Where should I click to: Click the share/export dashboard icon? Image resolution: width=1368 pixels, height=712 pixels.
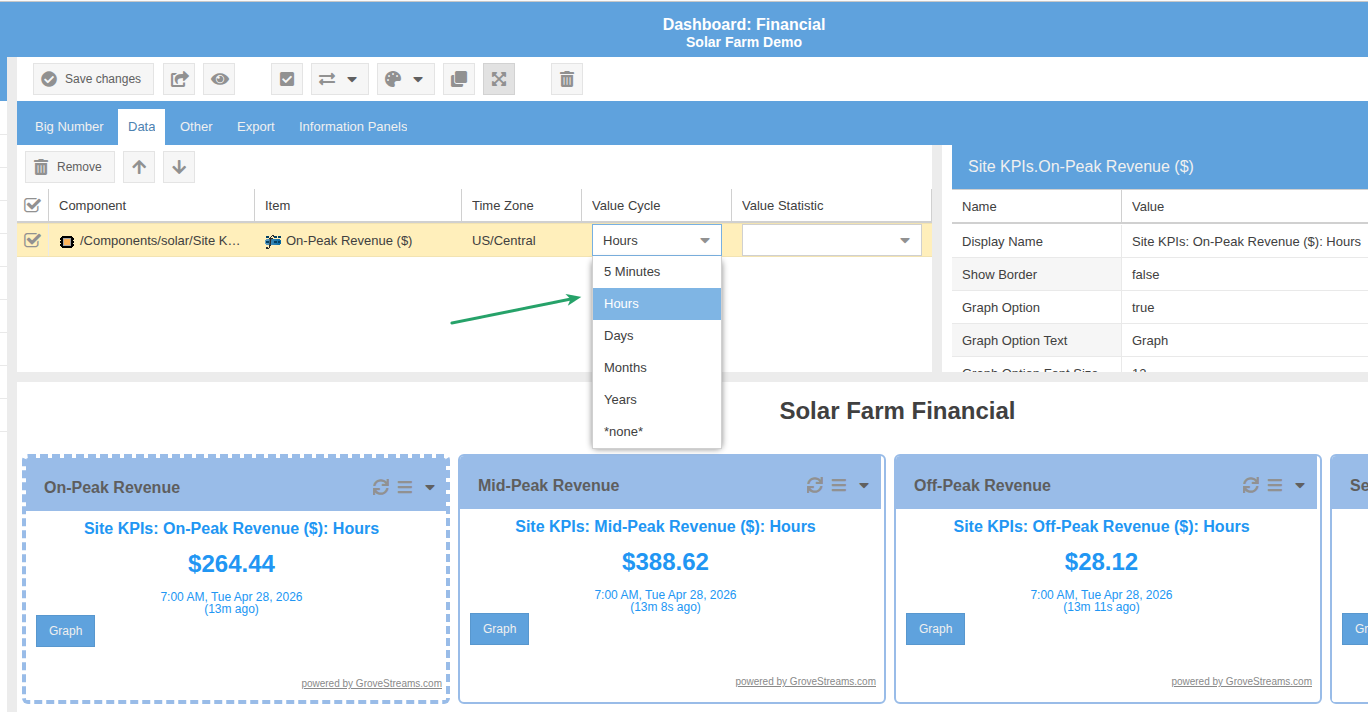click(x=179, y=79)
